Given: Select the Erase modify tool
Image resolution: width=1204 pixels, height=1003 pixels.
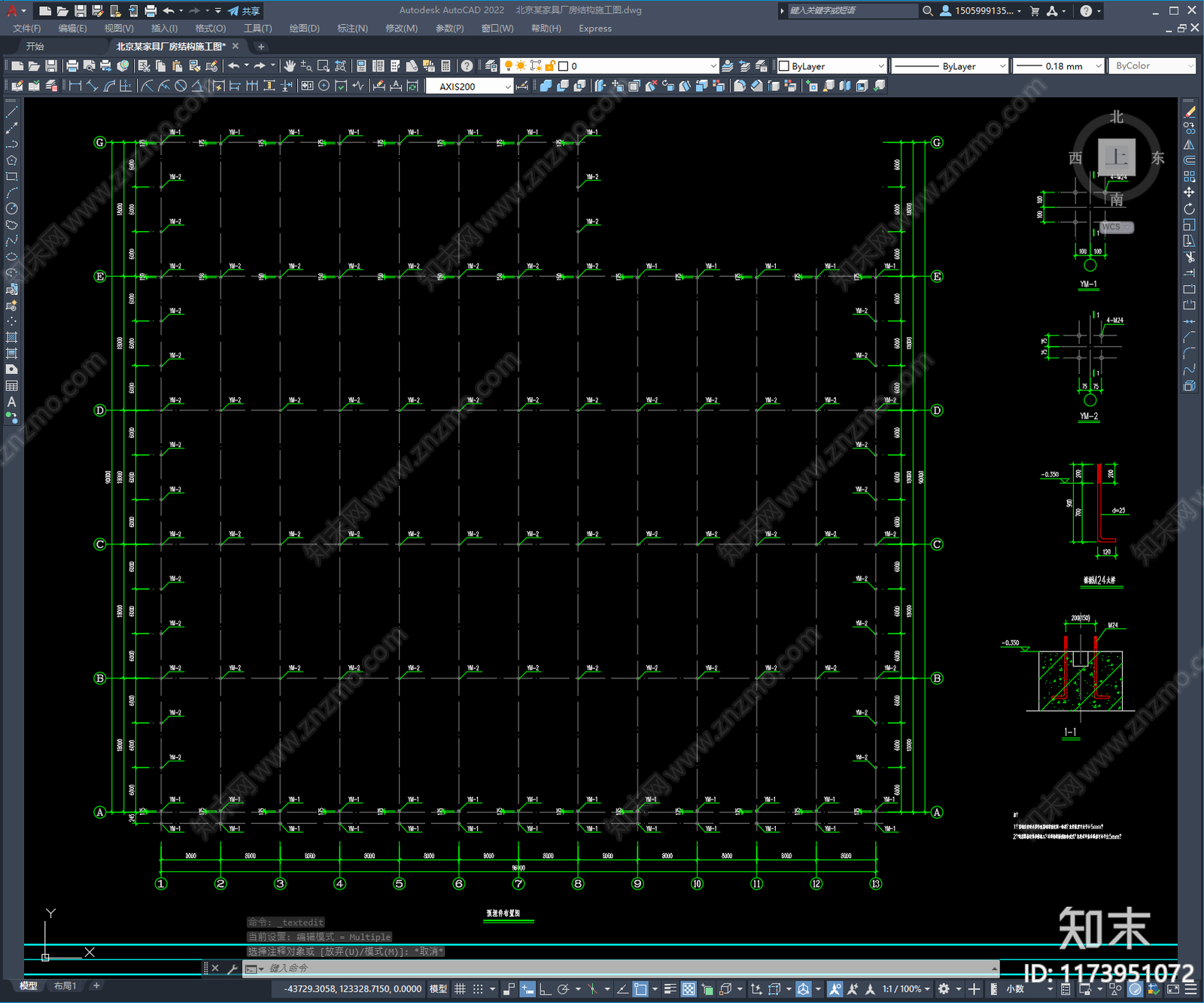Looking at the screenshot, I should pos(1189,111).
